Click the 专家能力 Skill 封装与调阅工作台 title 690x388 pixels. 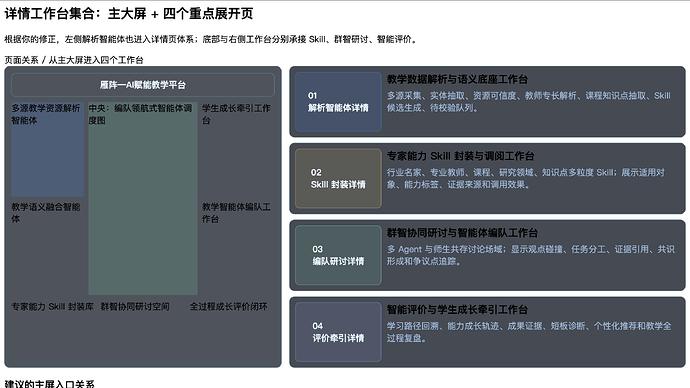pos(460,156)
